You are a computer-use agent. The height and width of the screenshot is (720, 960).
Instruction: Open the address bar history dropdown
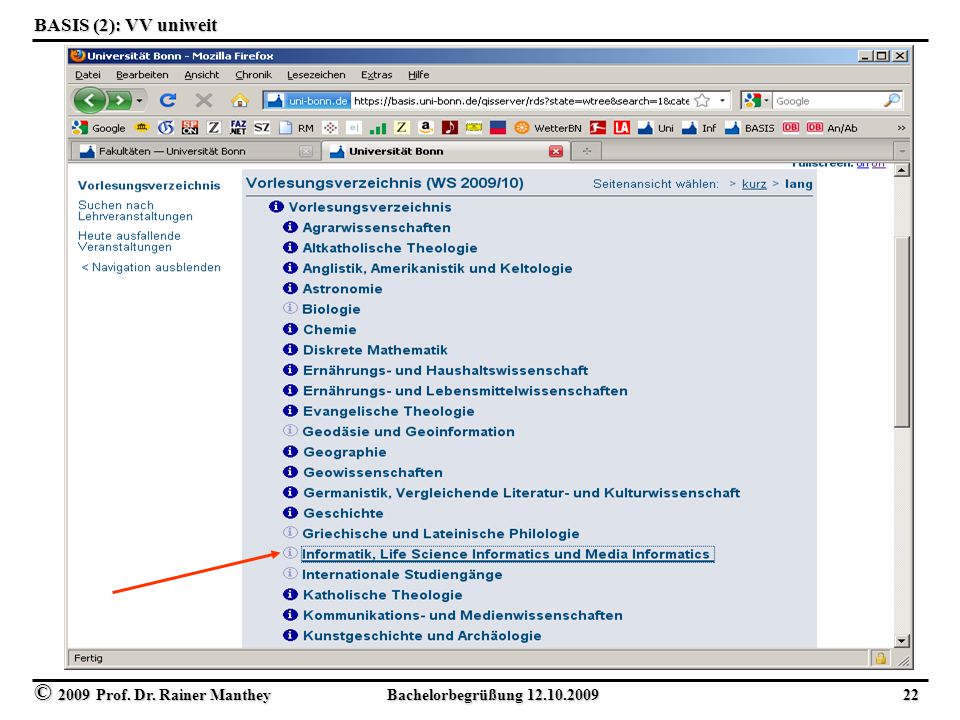[722, 100]
